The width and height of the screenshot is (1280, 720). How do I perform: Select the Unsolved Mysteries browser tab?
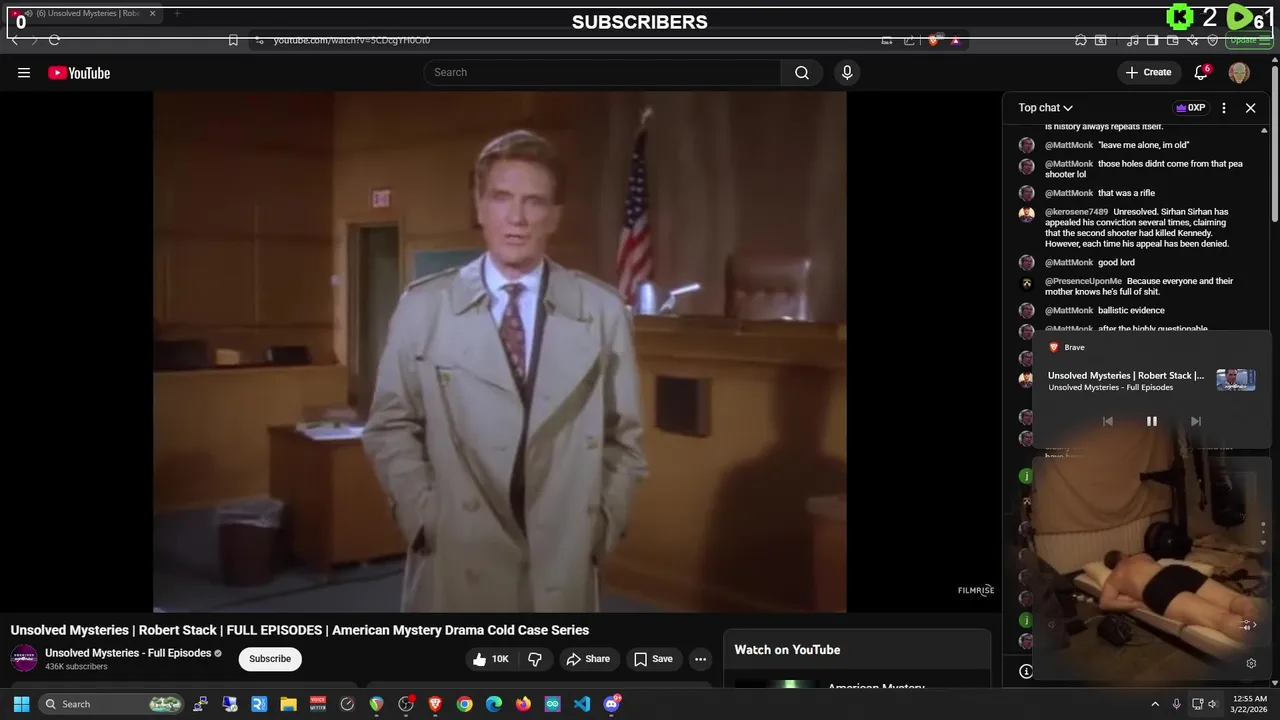82,14
